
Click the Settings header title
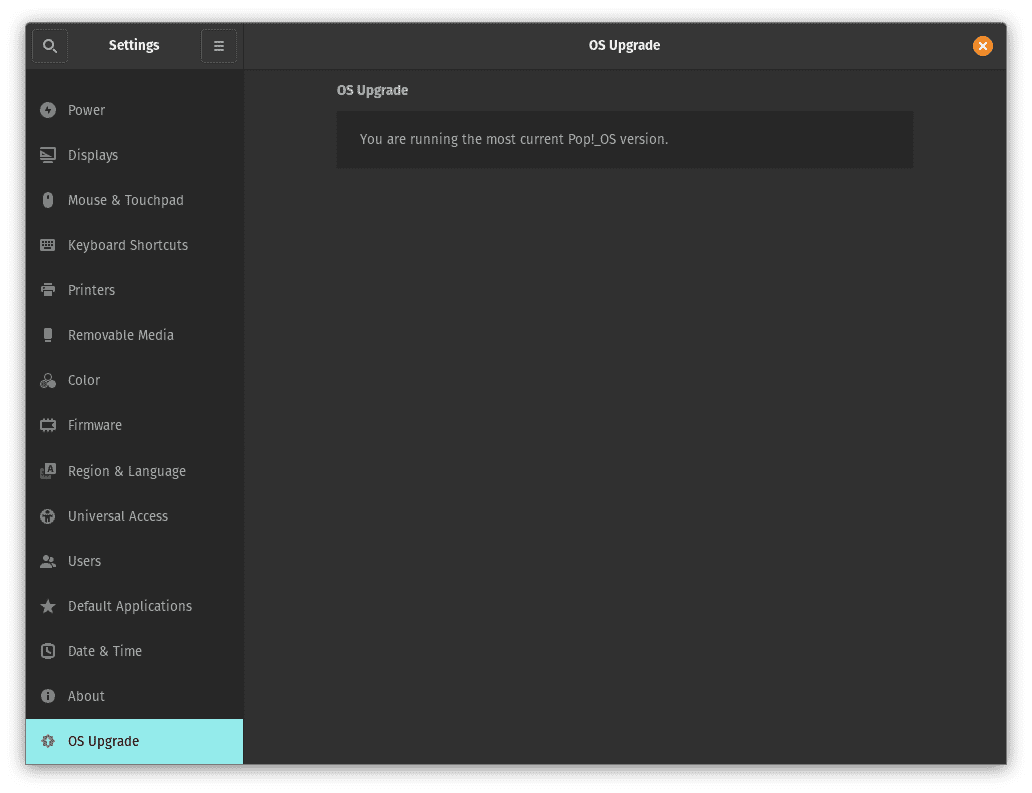point(134,45)
